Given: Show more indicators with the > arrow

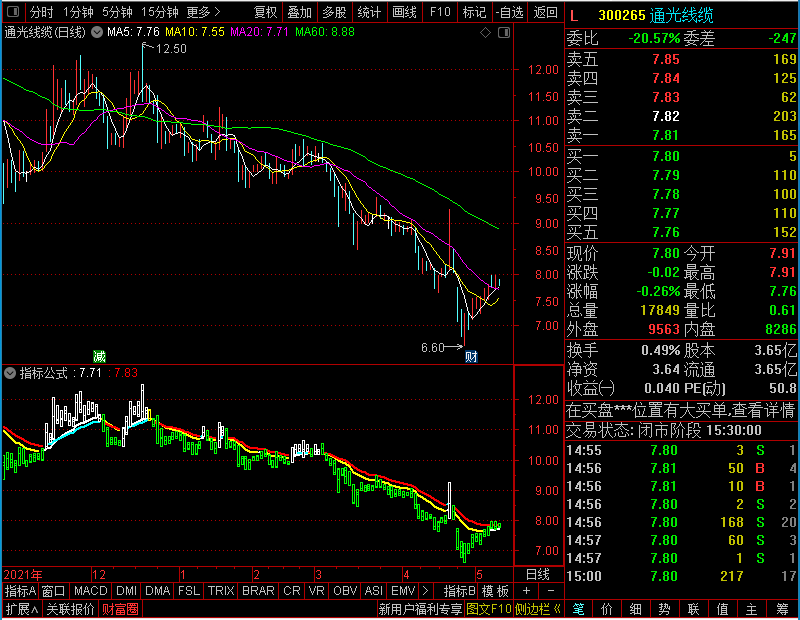Looking at the screenshot, I should pos(425,591).
